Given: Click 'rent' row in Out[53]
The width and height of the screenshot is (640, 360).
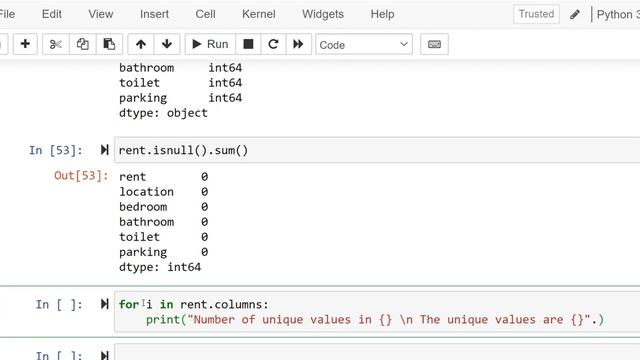Looking at the screenshot, I should pyautogui.click(x=164, y=177).
